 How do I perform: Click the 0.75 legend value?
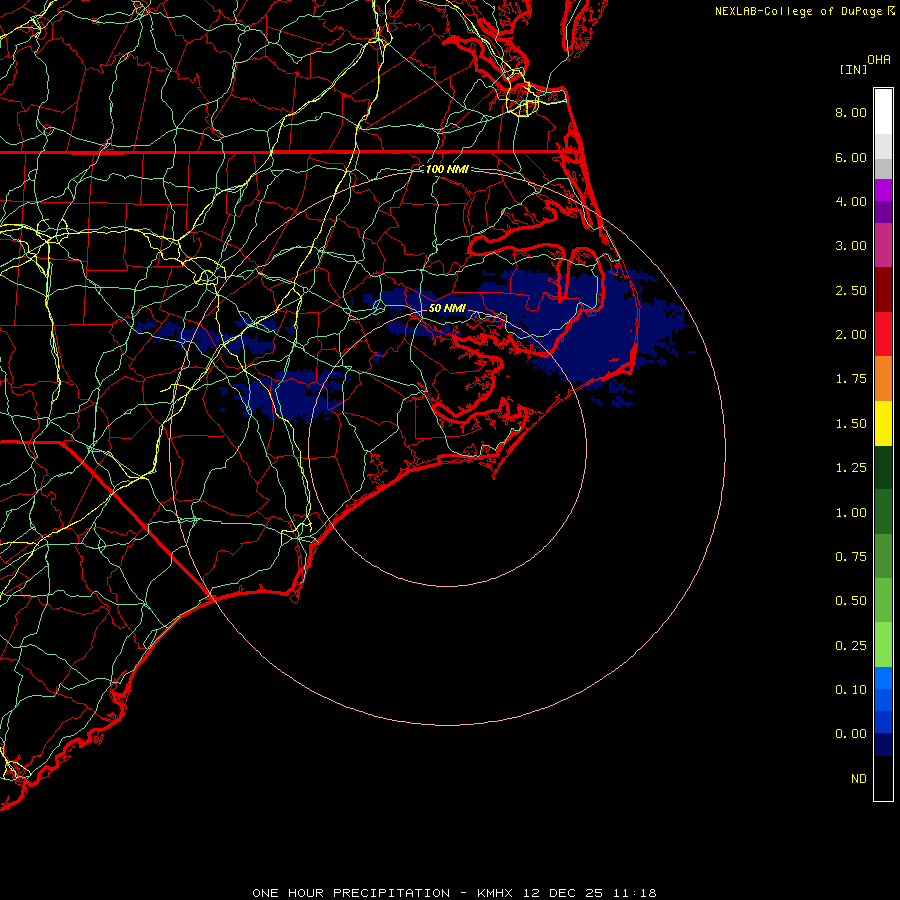coord(851,557)
